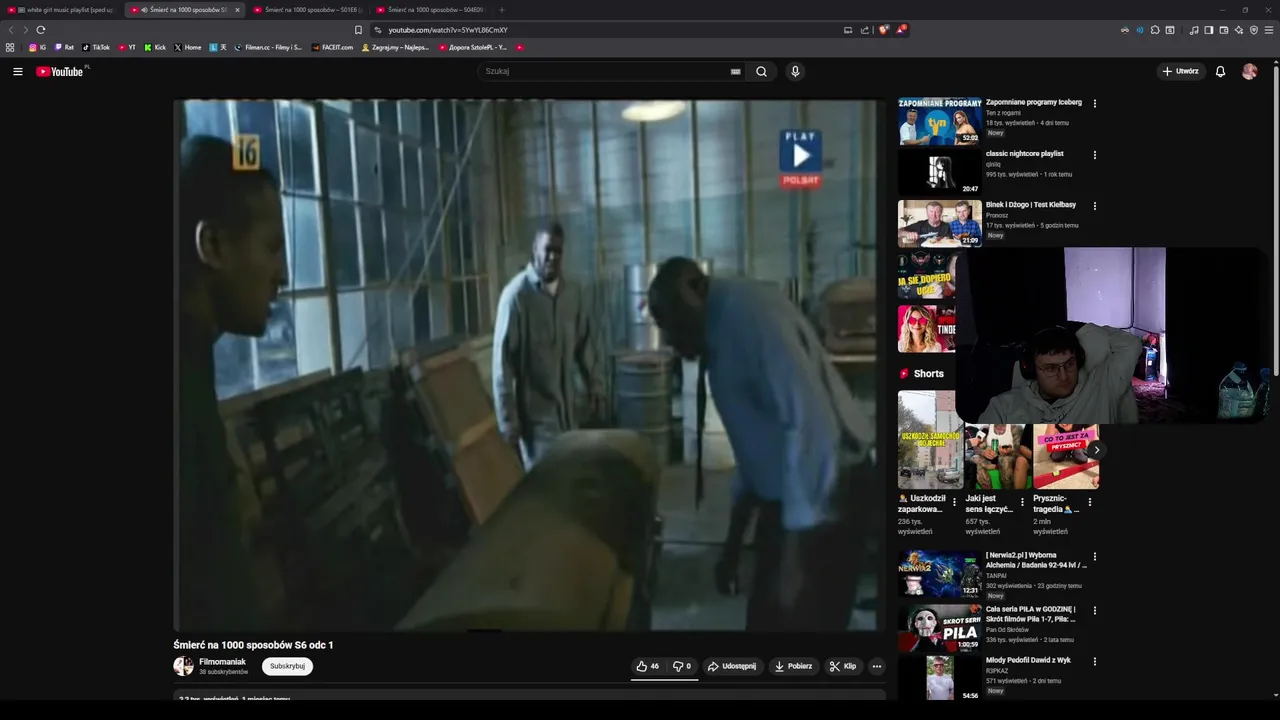The image size is (1280, 720).
Task: Go forward with the browser forward arrow
Action: pyautogui.click(x=25, y=30)
